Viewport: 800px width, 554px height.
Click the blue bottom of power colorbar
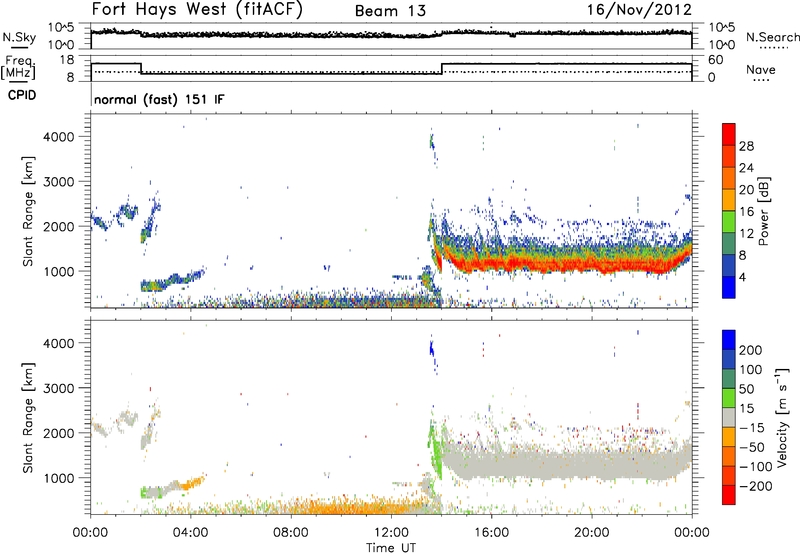(x=729, y=287)
